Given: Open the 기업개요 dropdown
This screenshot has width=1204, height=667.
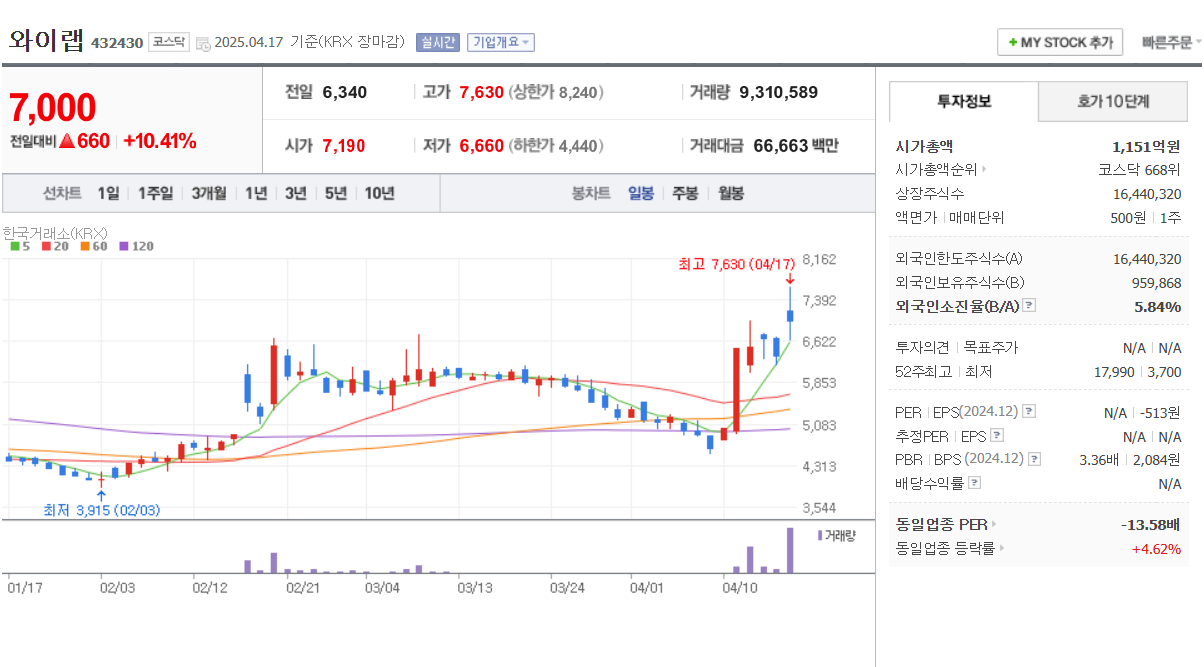Looking at the screenshot, I should click(500, 43).
